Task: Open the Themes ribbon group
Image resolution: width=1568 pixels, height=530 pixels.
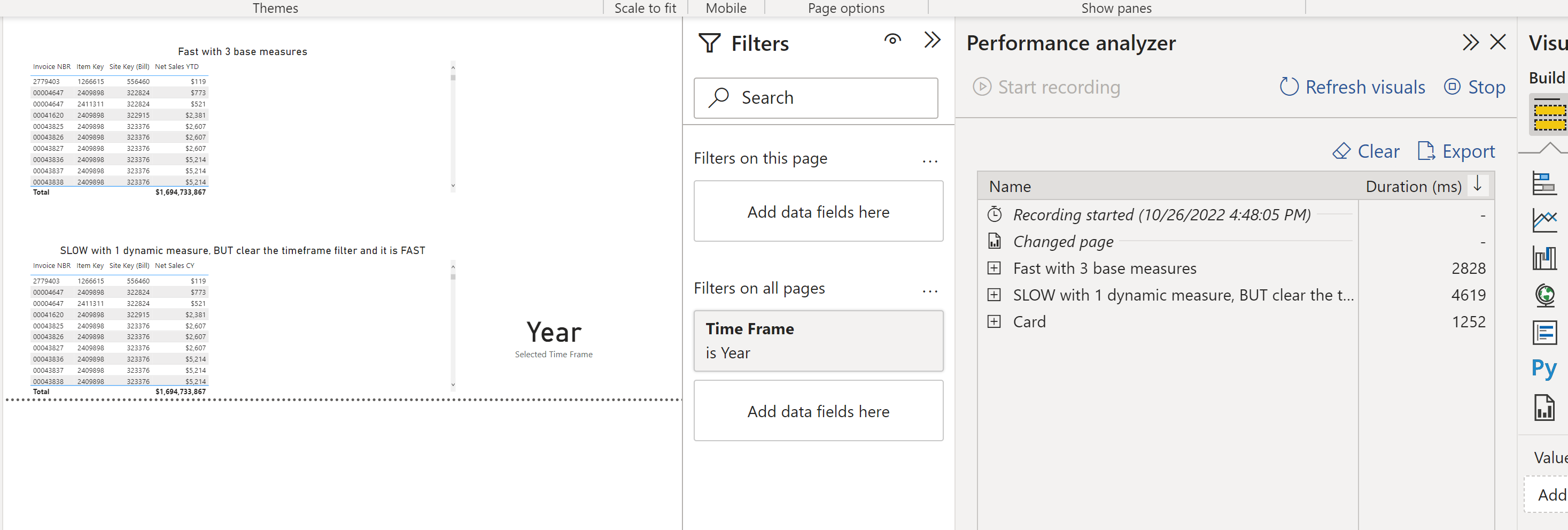Action: 275,8
